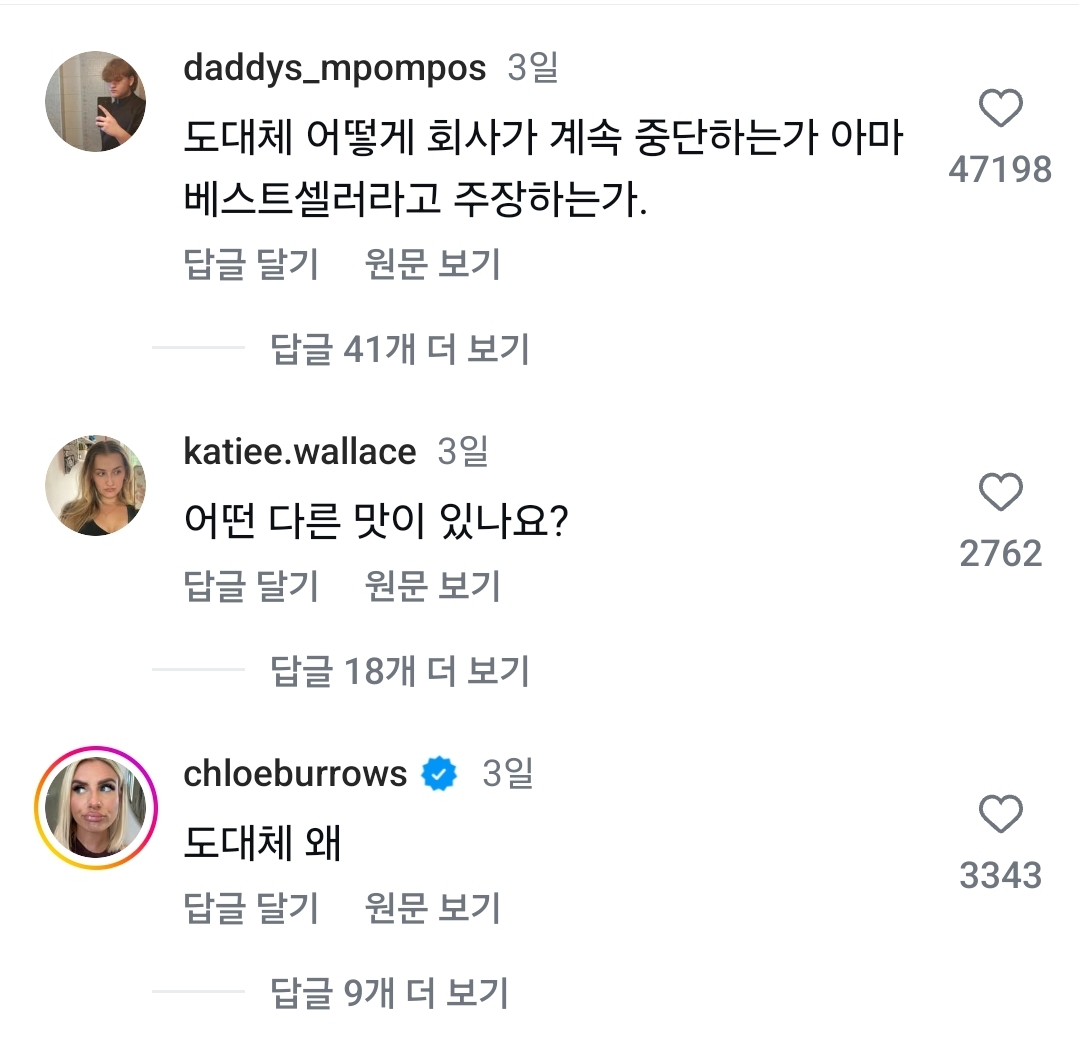
Task: Tap heart on chloeburrows comment
Action: (x=1000, y=816)
